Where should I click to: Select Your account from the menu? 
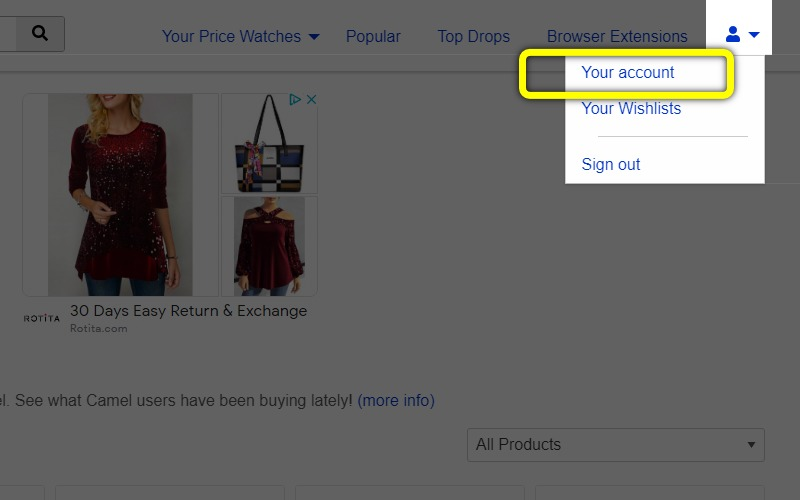pos(628,73)
